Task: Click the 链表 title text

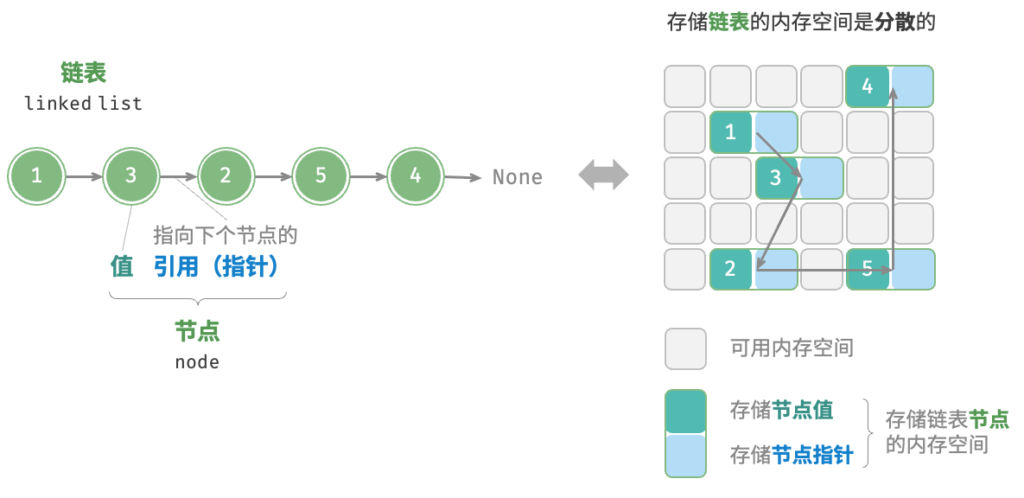Action: (83, 72)
